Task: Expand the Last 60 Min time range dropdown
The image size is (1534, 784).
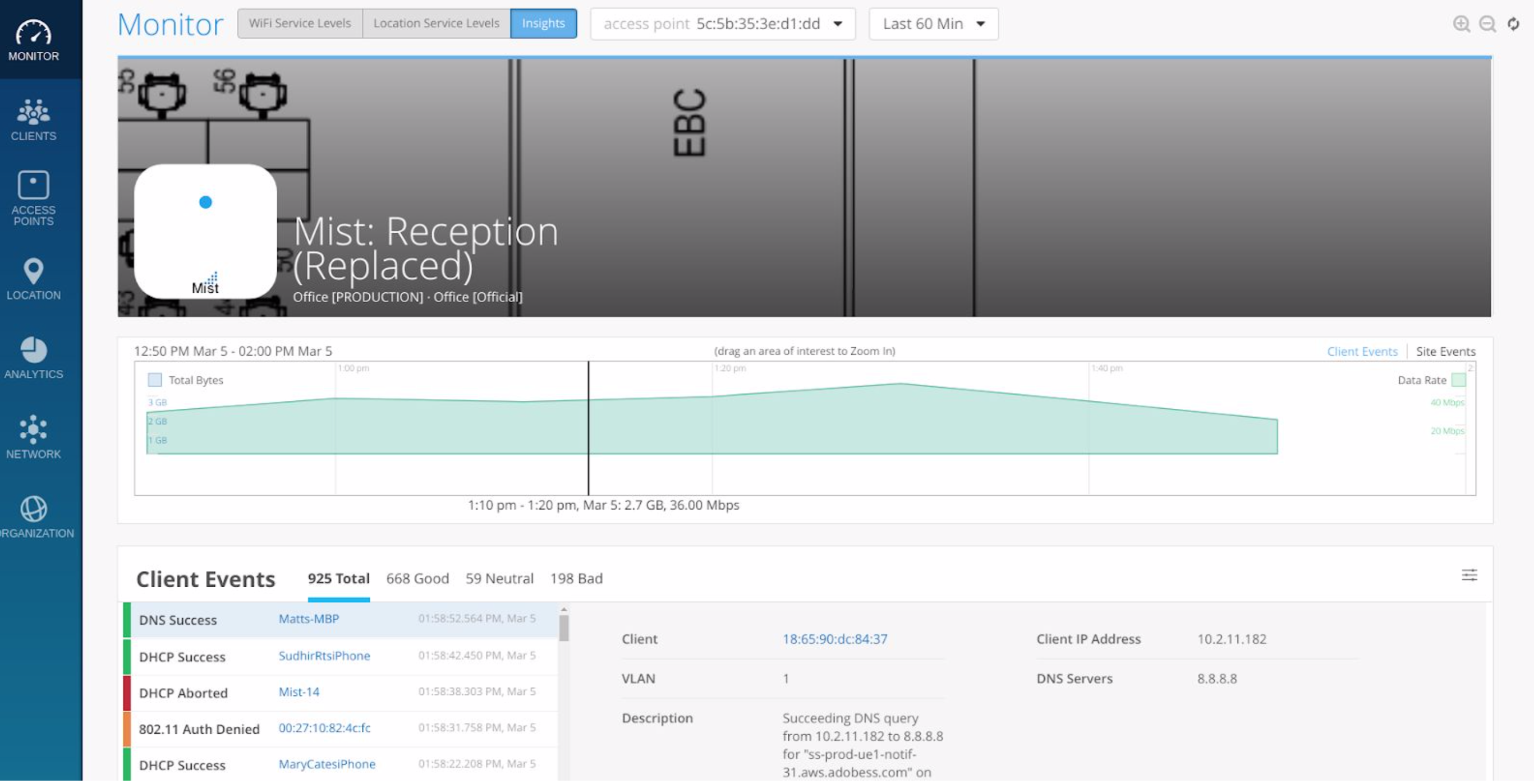Action: [x=933, y=24]
